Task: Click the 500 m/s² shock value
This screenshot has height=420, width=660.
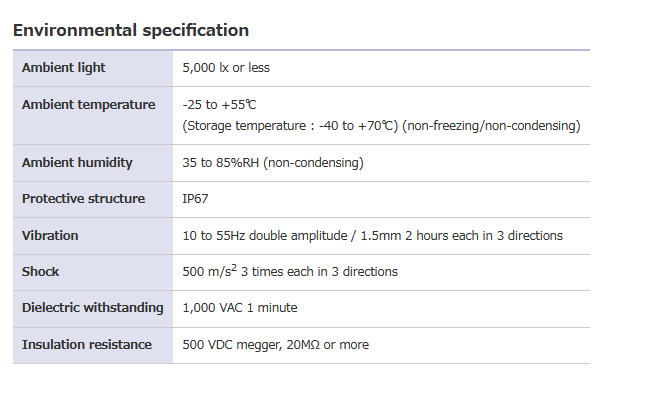Action: (210, 272)
